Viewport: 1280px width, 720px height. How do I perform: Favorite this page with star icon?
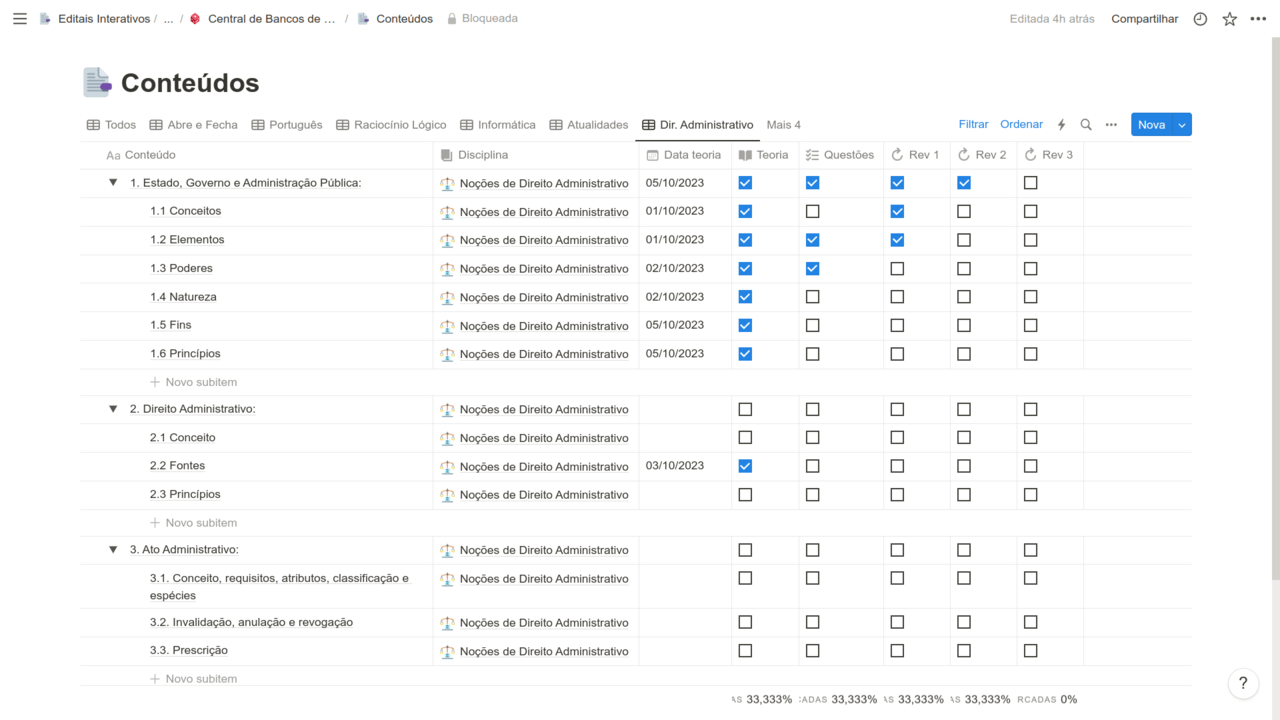[x=1230, y=19]
